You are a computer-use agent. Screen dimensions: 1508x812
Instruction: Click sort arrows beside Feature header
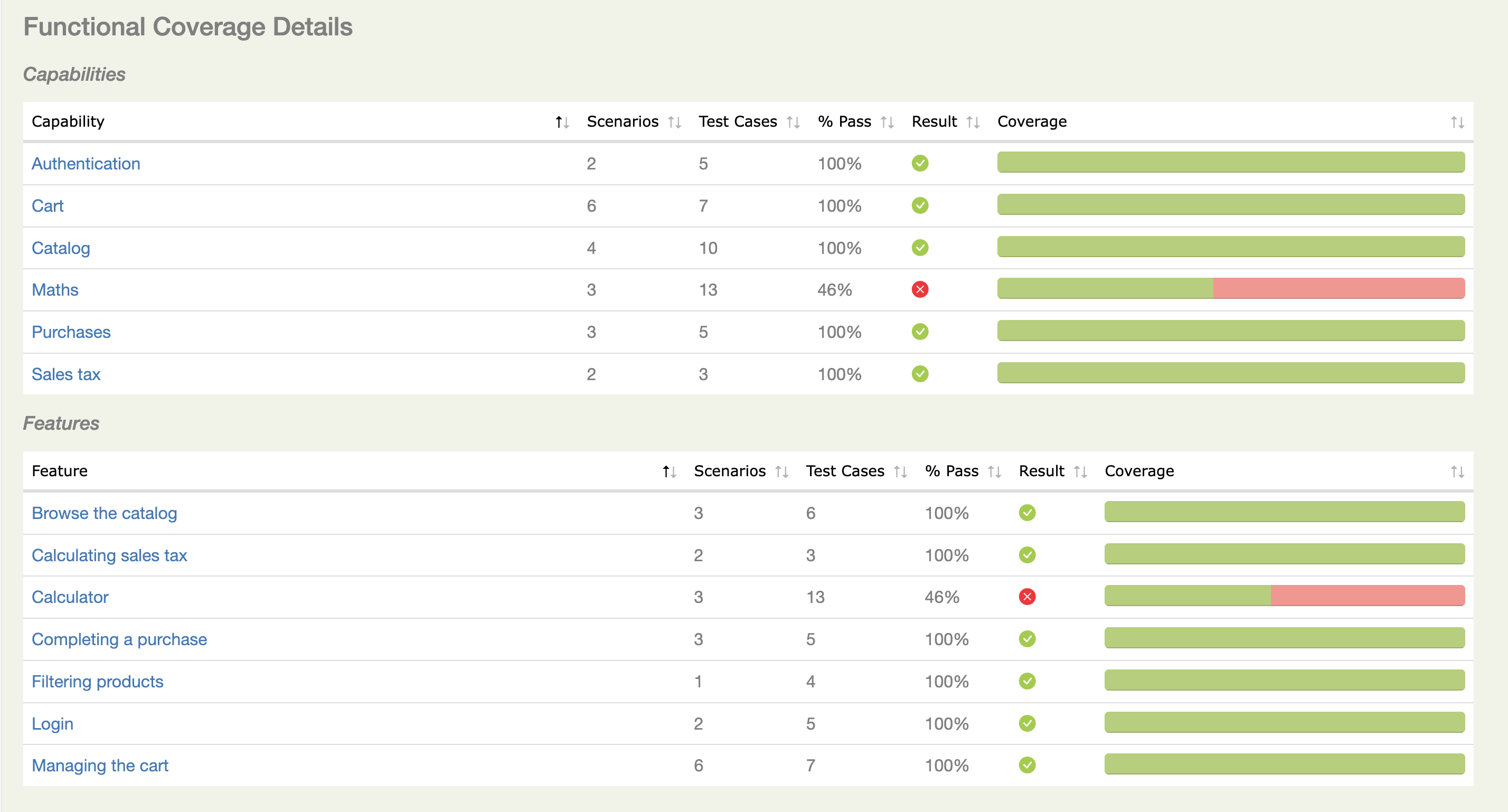tap(669, 472)
